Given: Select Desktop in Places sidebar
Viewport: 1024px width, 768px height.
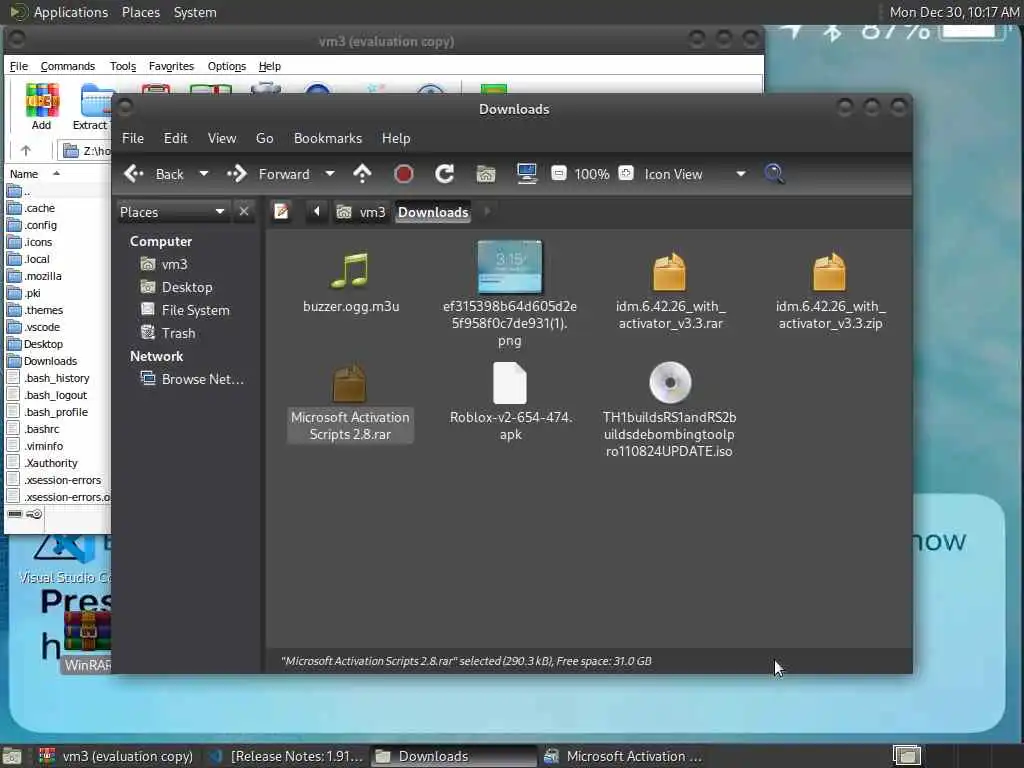Looking at the screenshot, I should tap(176, 287).
